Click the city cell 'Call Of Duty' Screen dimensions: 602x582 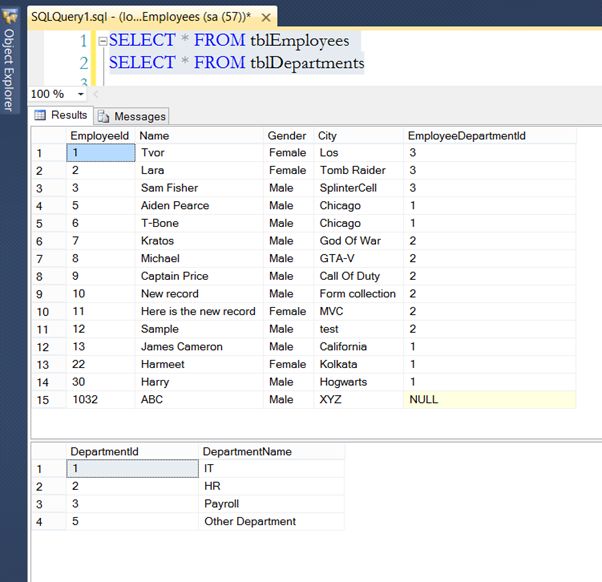pyautogui.click(x=358, y=276)
